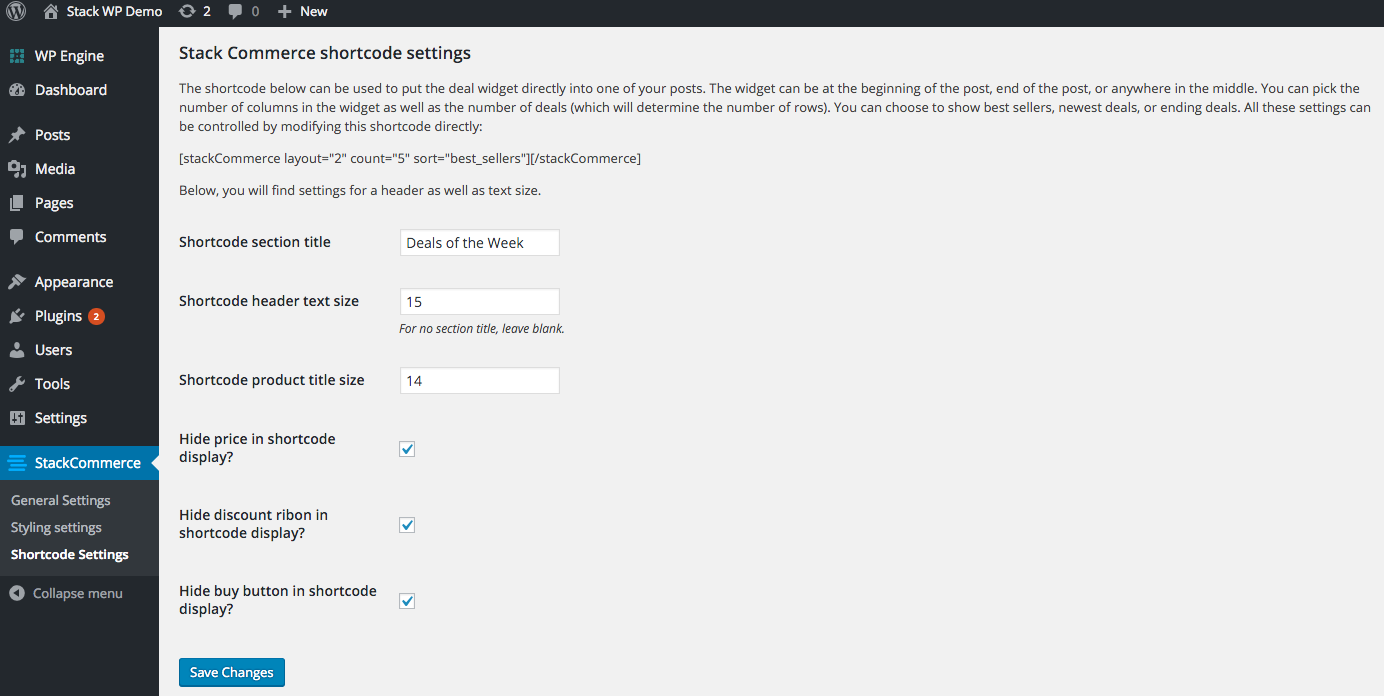Open the updates icon showing 2
This screenshot has height=696, width=1384.
click(186, 11)
